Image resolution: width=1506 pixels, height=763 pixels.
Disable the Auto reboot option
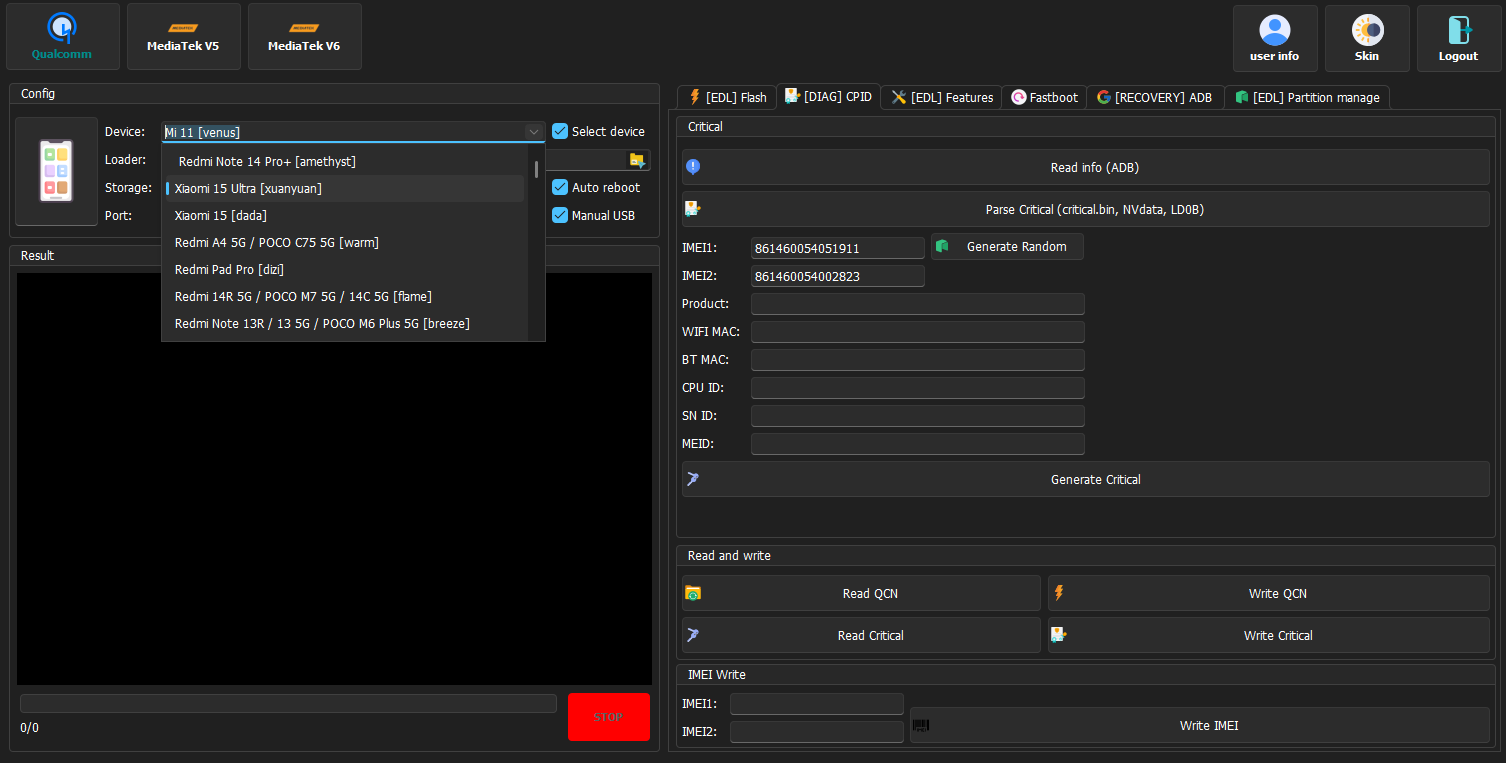coord(560,187)
